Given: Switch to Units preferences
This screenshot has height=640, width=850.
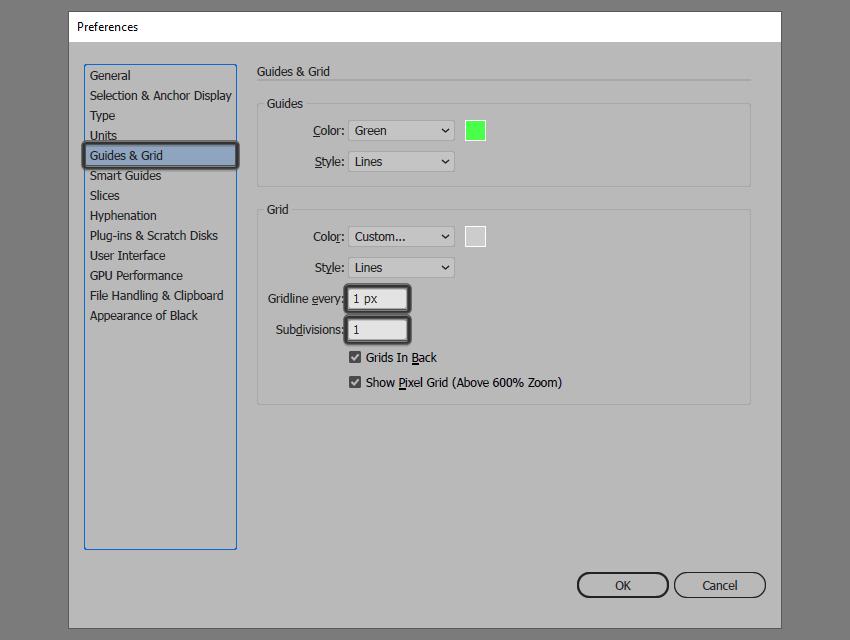Looking at the screenshot, I should coord(103,135).
